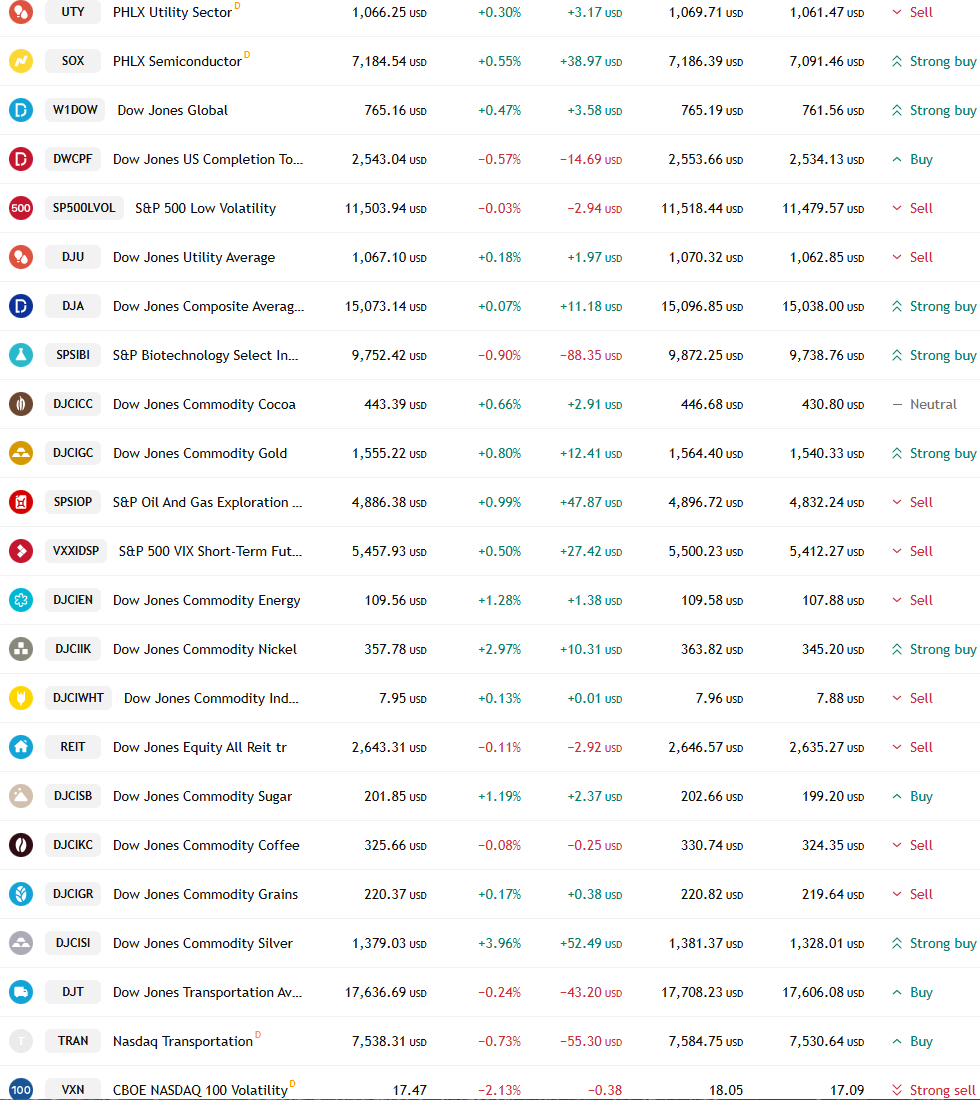Open Dow Jones Commodity Gold link

pos(200,453)
